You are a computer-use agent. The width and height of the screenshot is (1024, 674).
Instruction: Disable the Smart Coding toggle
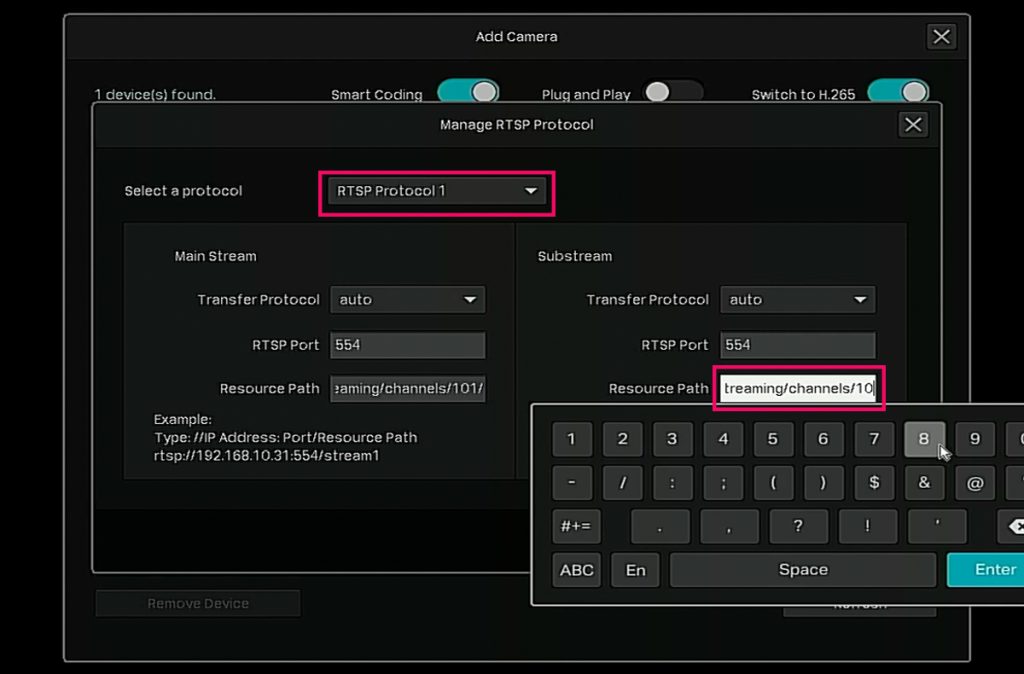[x=467, y=93]
